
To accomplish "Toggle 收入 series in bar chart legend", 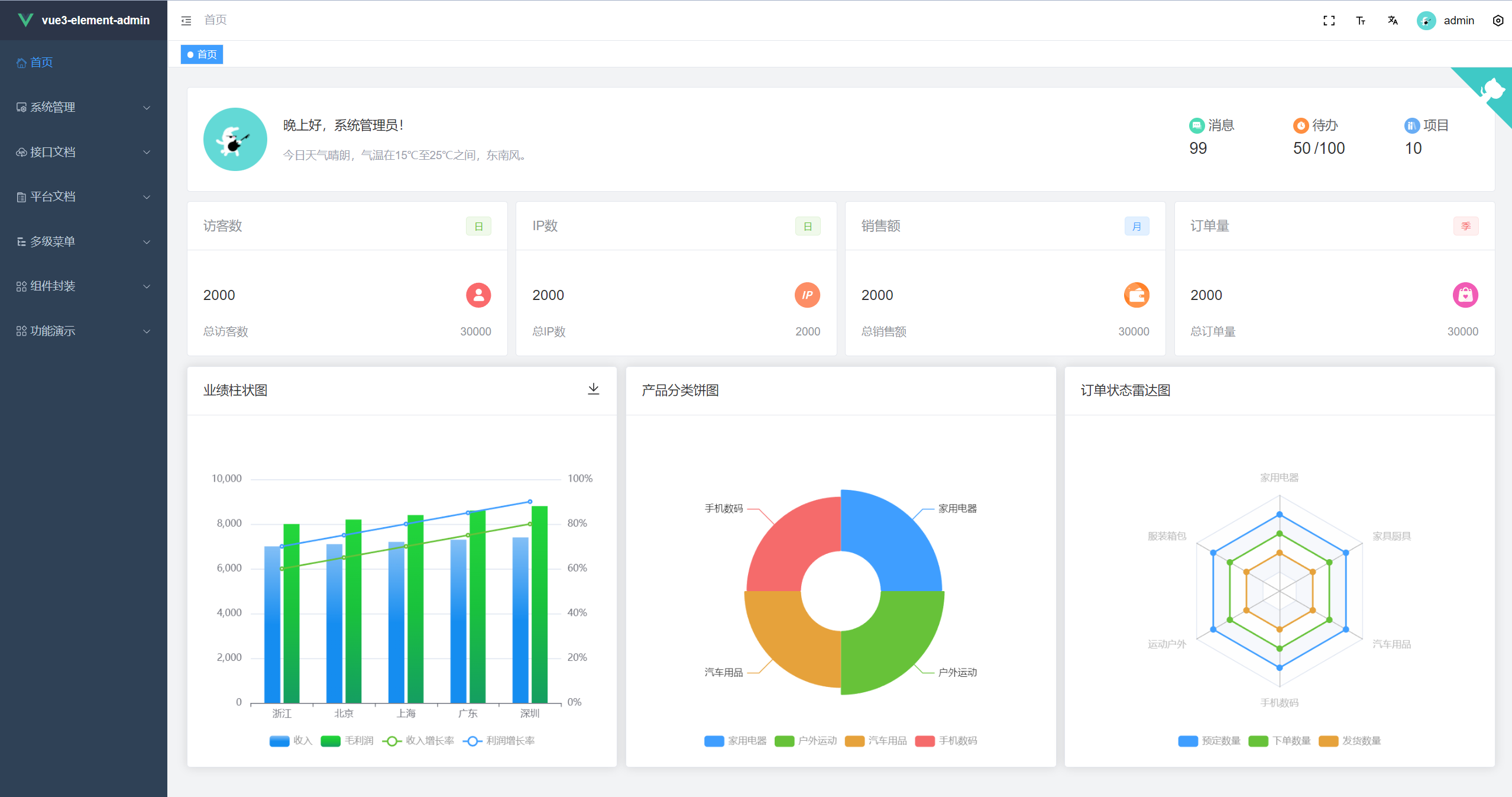I will point(290,741).
